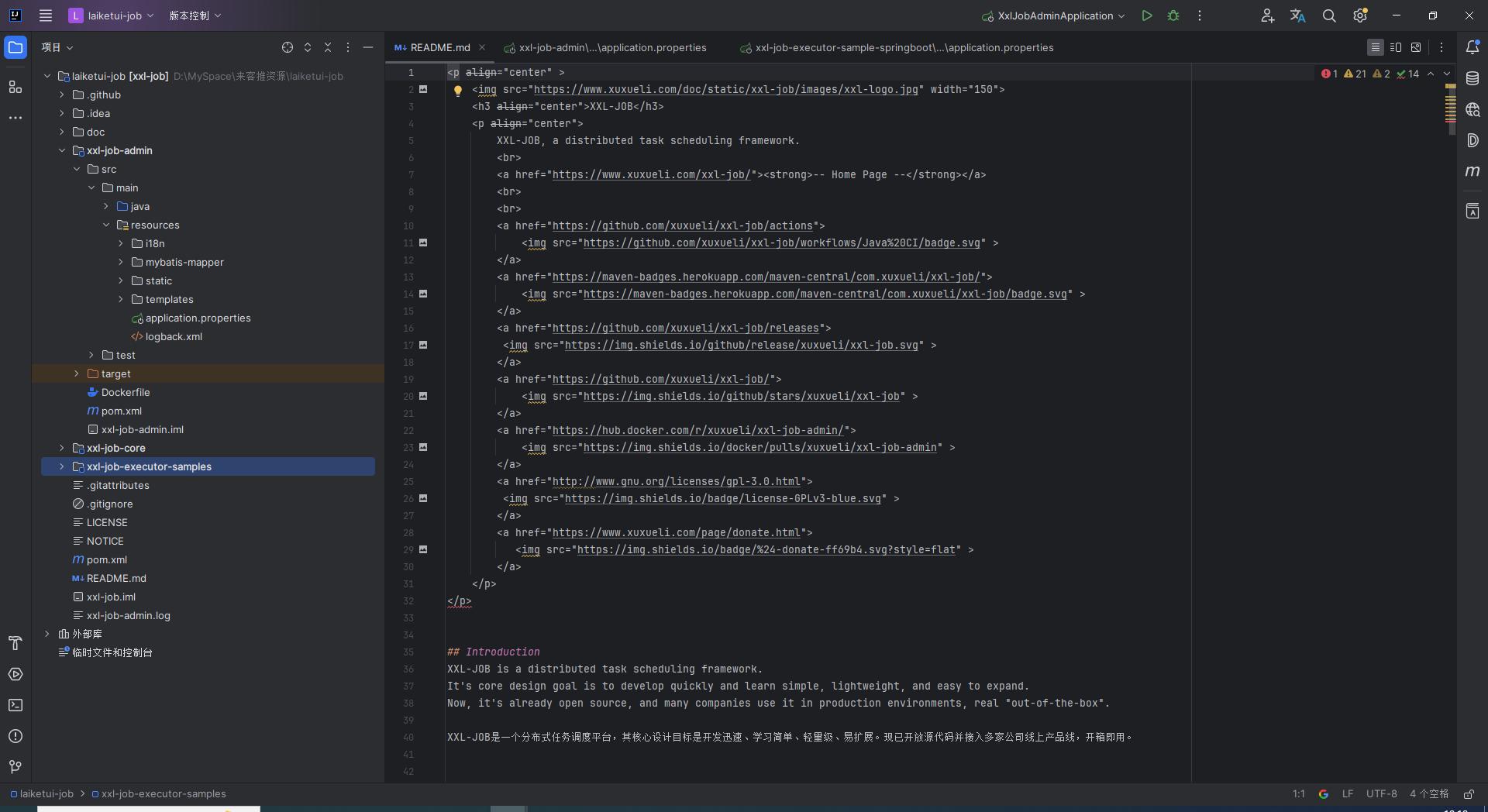This screenshot has height=812, width=1488.
Task: Switch to preview-only view mode
Action: point(1416,47)
